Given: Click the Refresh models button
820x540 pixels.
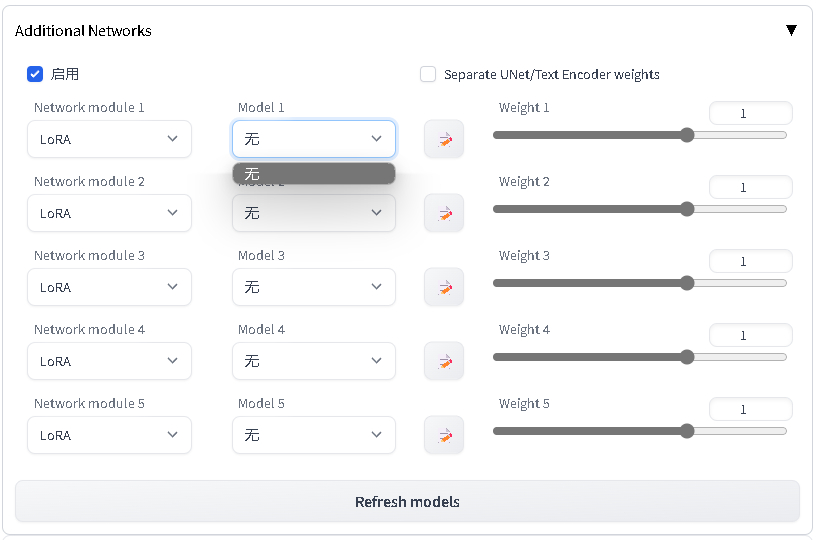Looking at the screenshot, I should 407,502.
